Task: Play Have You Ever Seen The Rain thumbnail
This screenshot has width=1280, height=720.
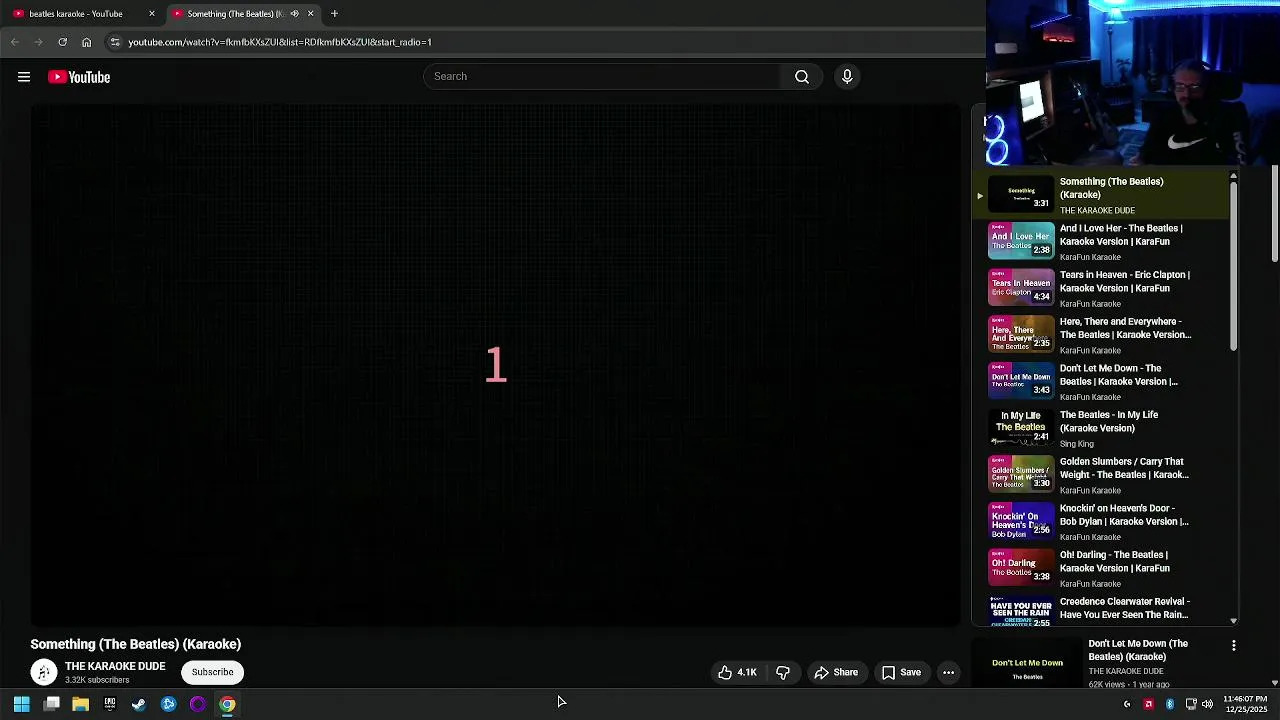Action: click(1021, 612)
